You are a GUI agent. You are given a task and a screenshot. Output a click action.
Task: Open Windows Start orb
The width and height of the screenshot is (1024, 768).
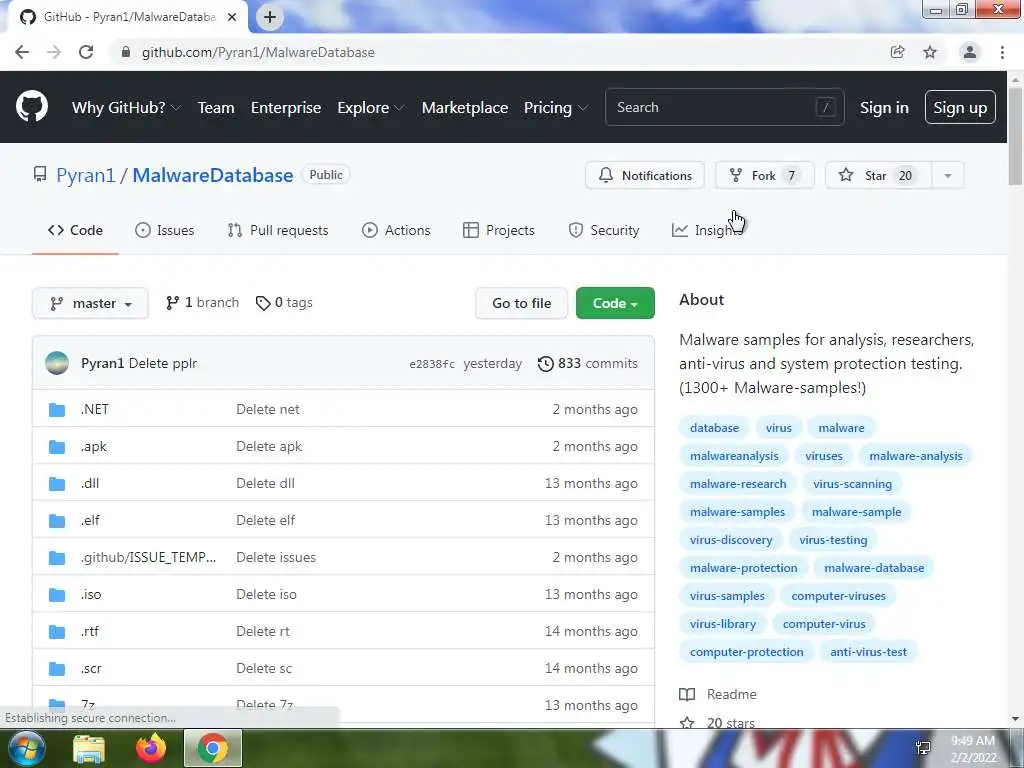click(27, 748)
